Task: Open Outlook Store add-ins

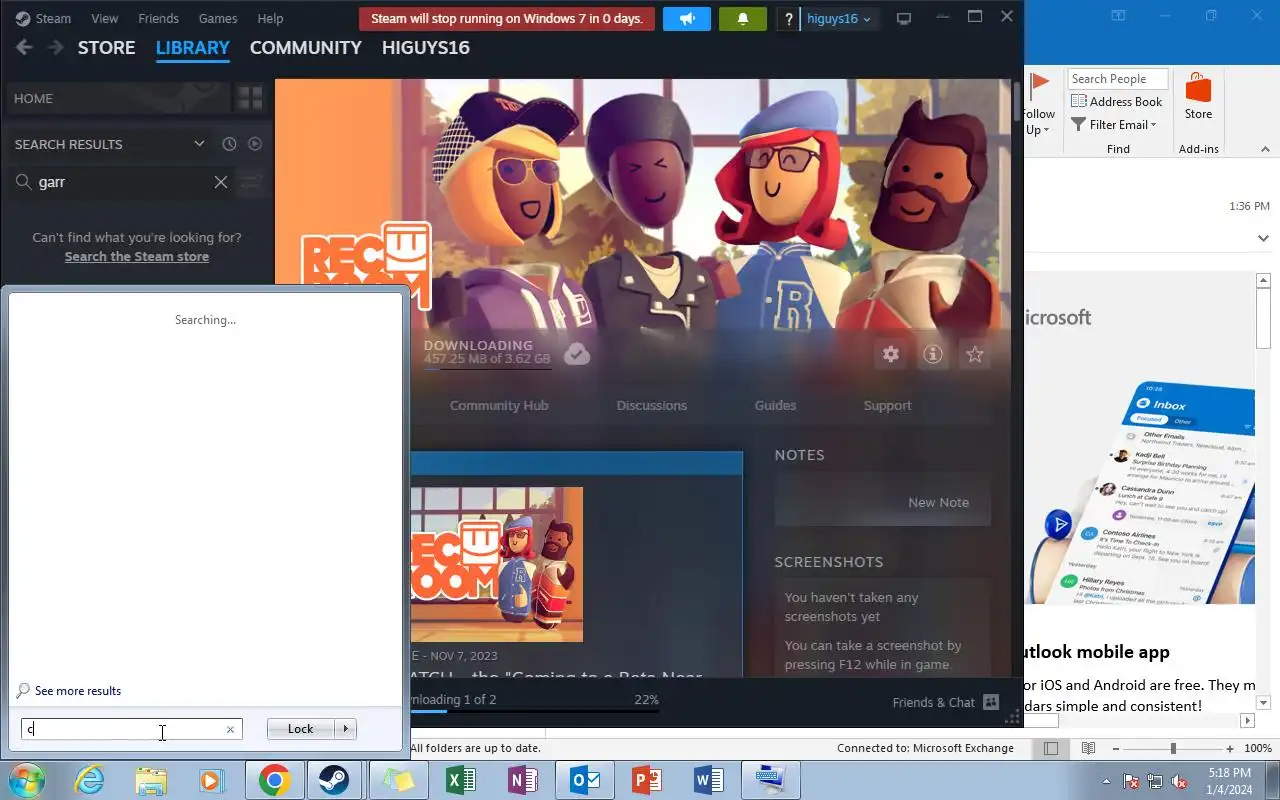Action: click(1198, 96)
